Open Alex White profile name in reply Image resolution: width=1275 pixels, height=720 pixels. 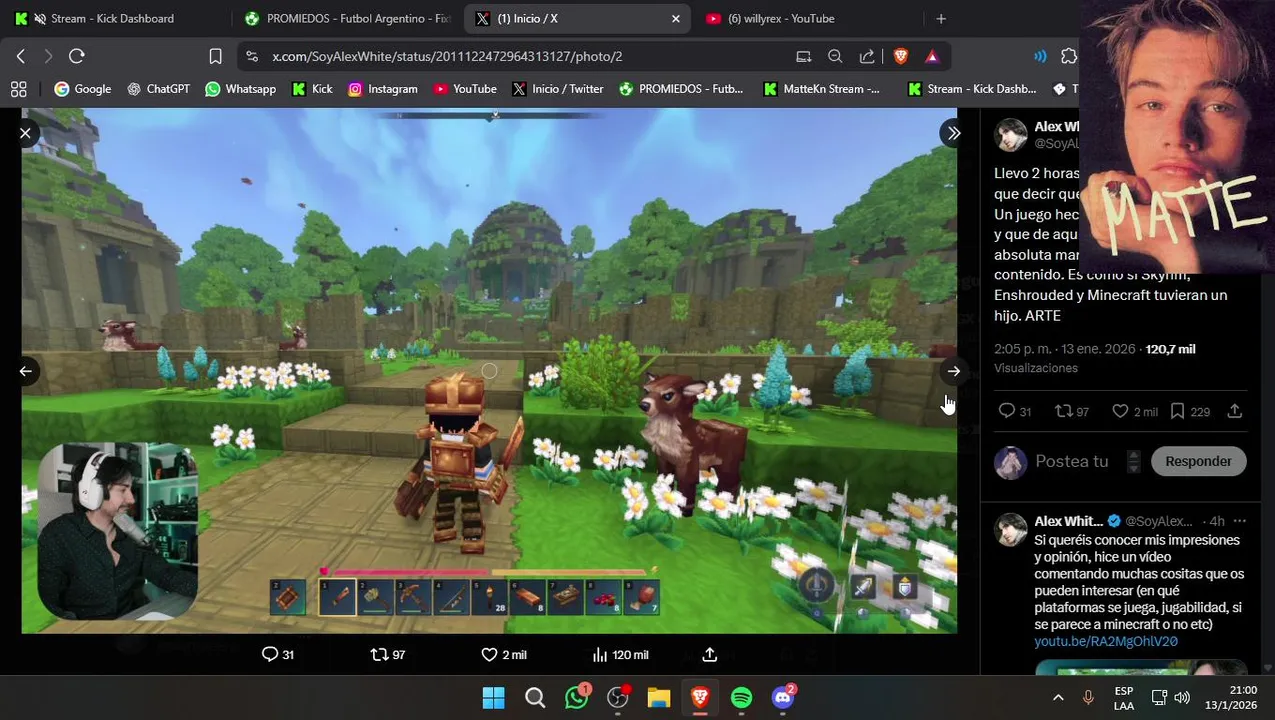pyautogui.click(x=1068, y=521)
